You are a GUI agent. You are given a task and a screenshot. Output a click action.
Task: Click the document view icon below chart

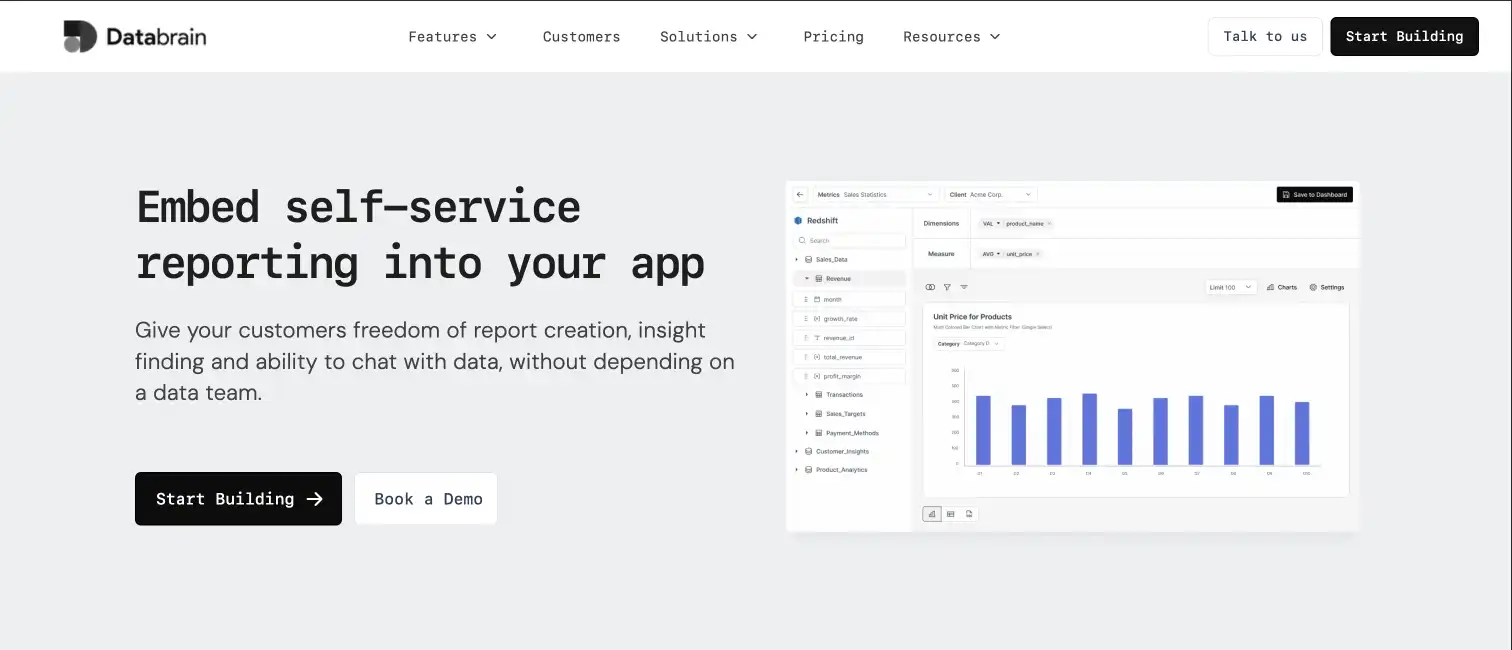click(969, 514)
